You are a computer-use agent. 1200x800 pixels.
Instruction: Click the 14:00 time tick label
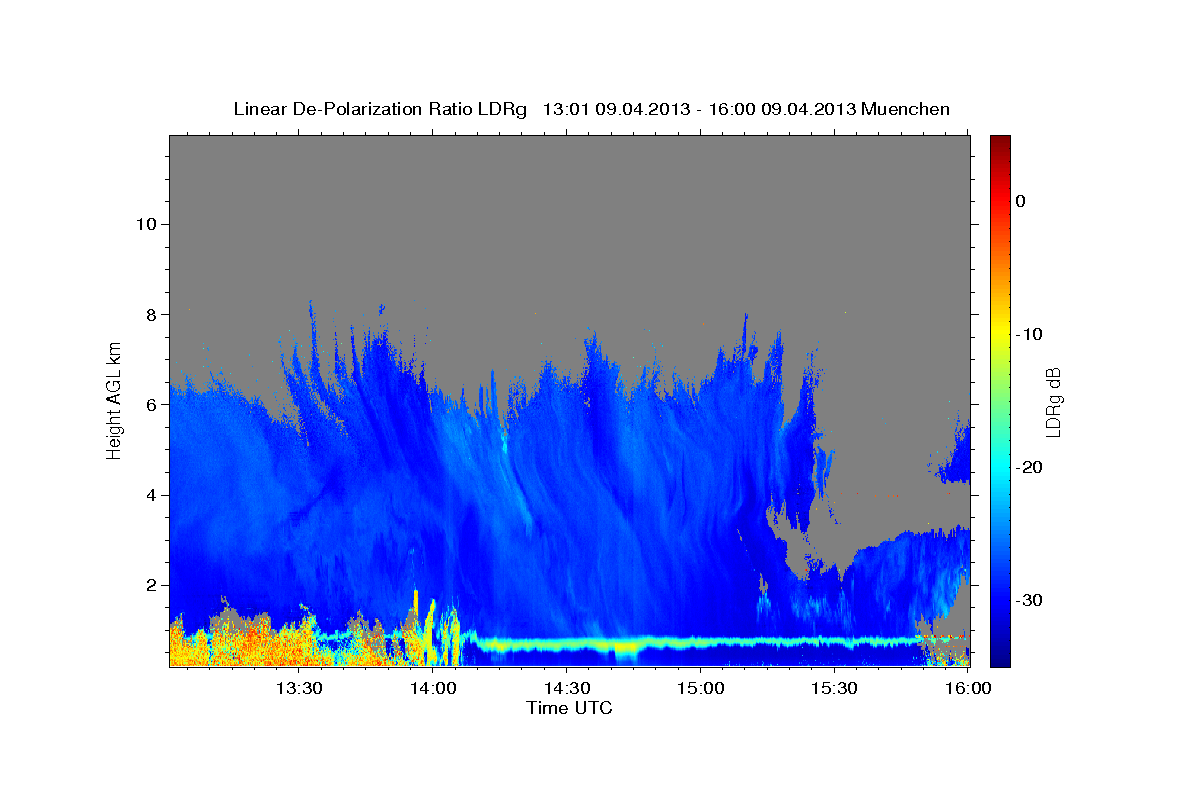[x=432, y=688]
